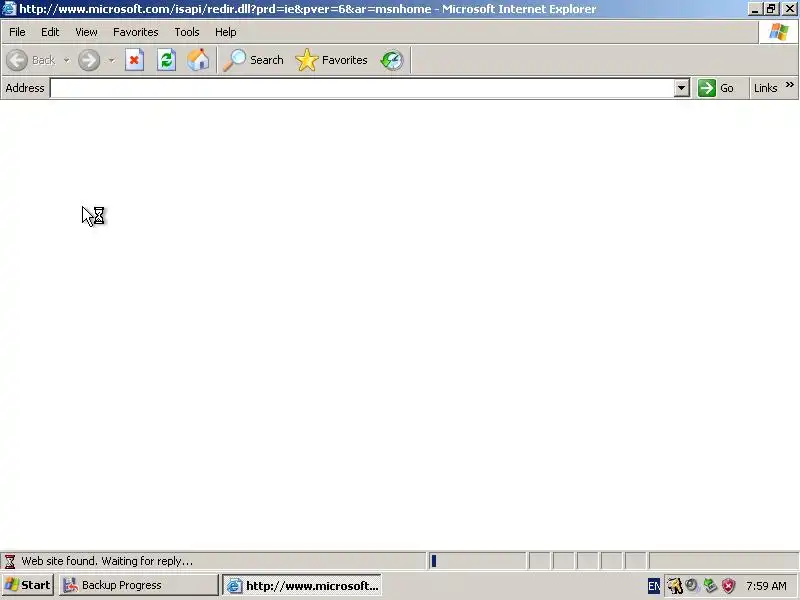Open the Help menu
This screenshot has height=600, width=800.
click(226, 32)
